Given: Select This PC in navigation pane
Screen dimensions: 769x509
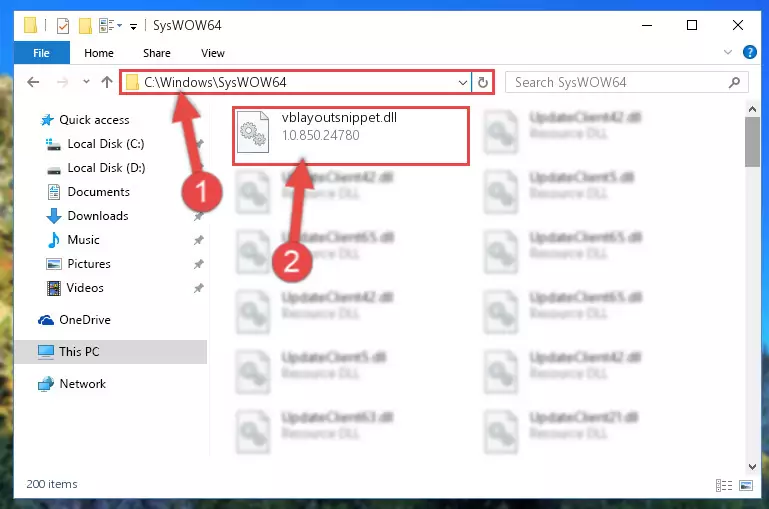Looking at the screenshot, I should [x=110, y=352].
